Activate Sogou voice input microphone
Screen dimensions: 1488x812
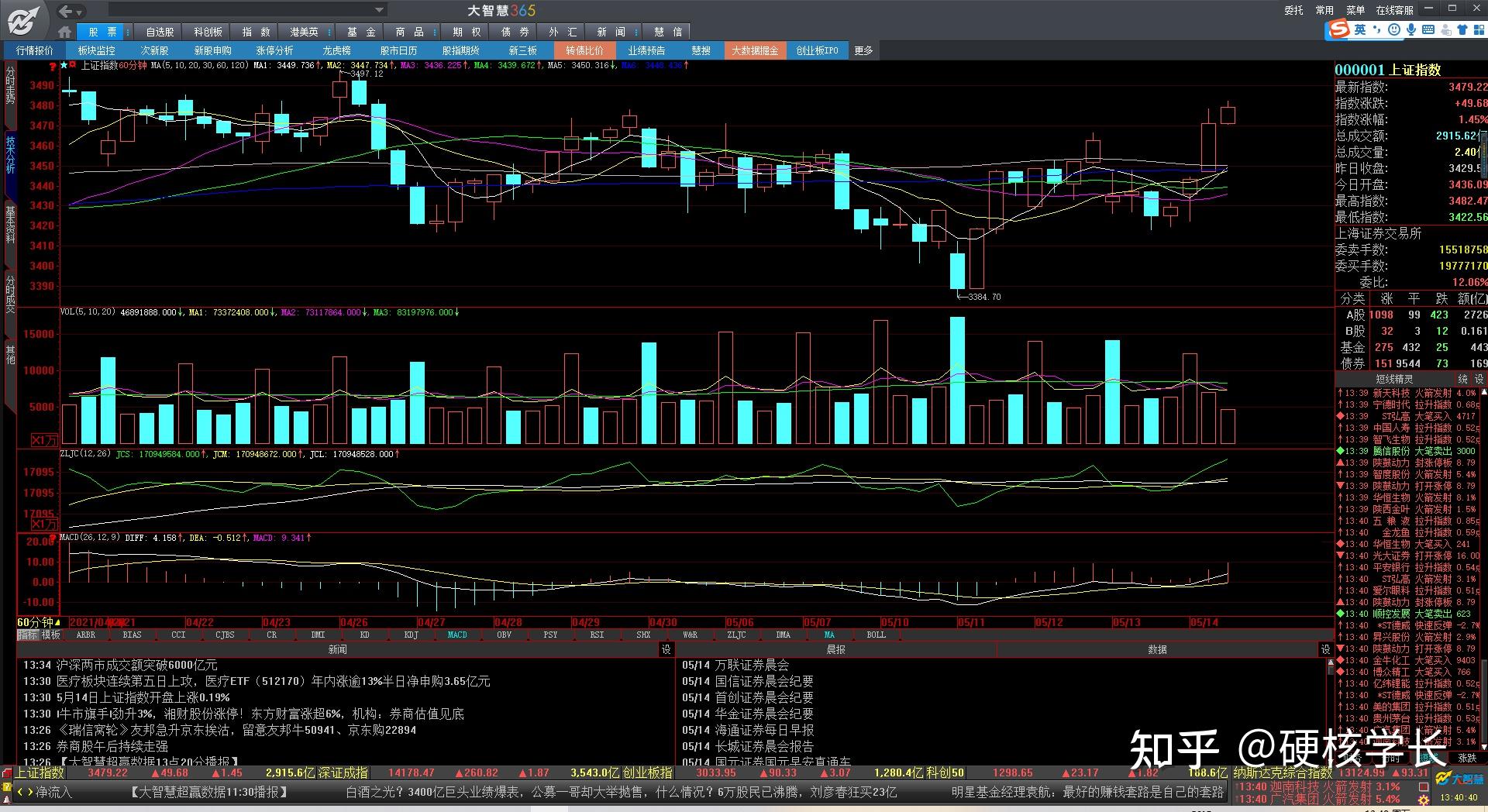[x=1411, y=29]
